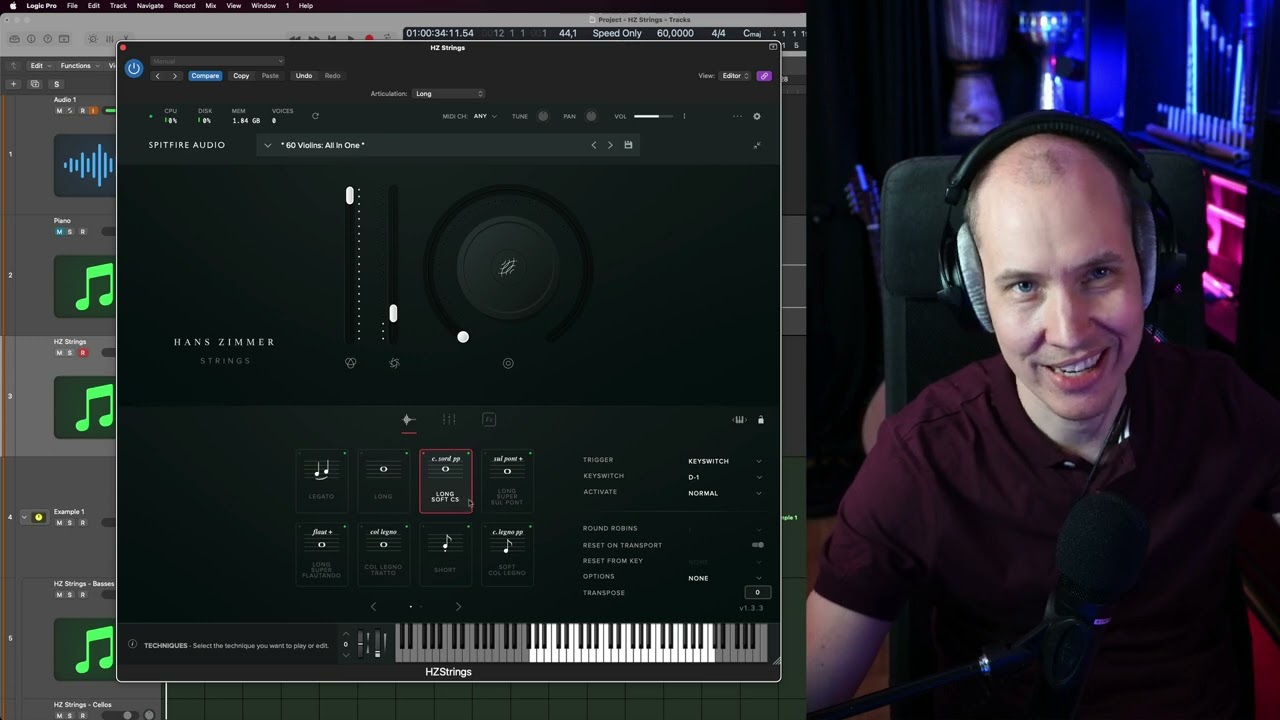Click the icon under the expression slider
Viewport: 1280px width, 720px height.
351,363
